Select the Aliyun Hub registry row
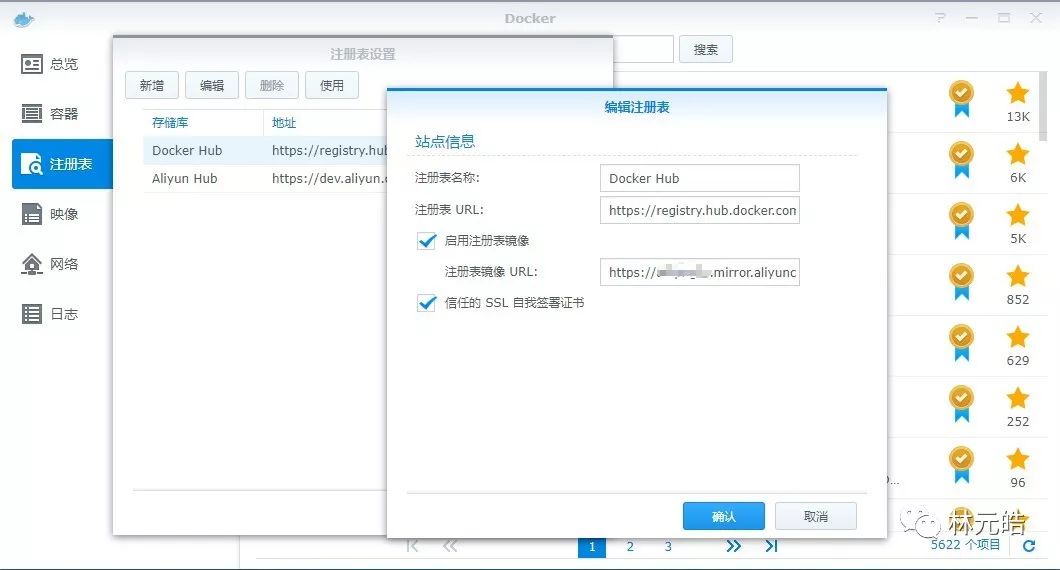The height and width of the screenshot is (570, 1060). (265, 179)
